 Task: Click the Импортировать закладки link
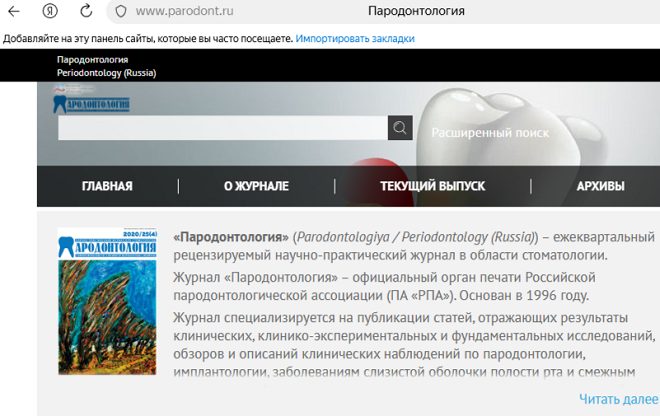tap(355, 38)
